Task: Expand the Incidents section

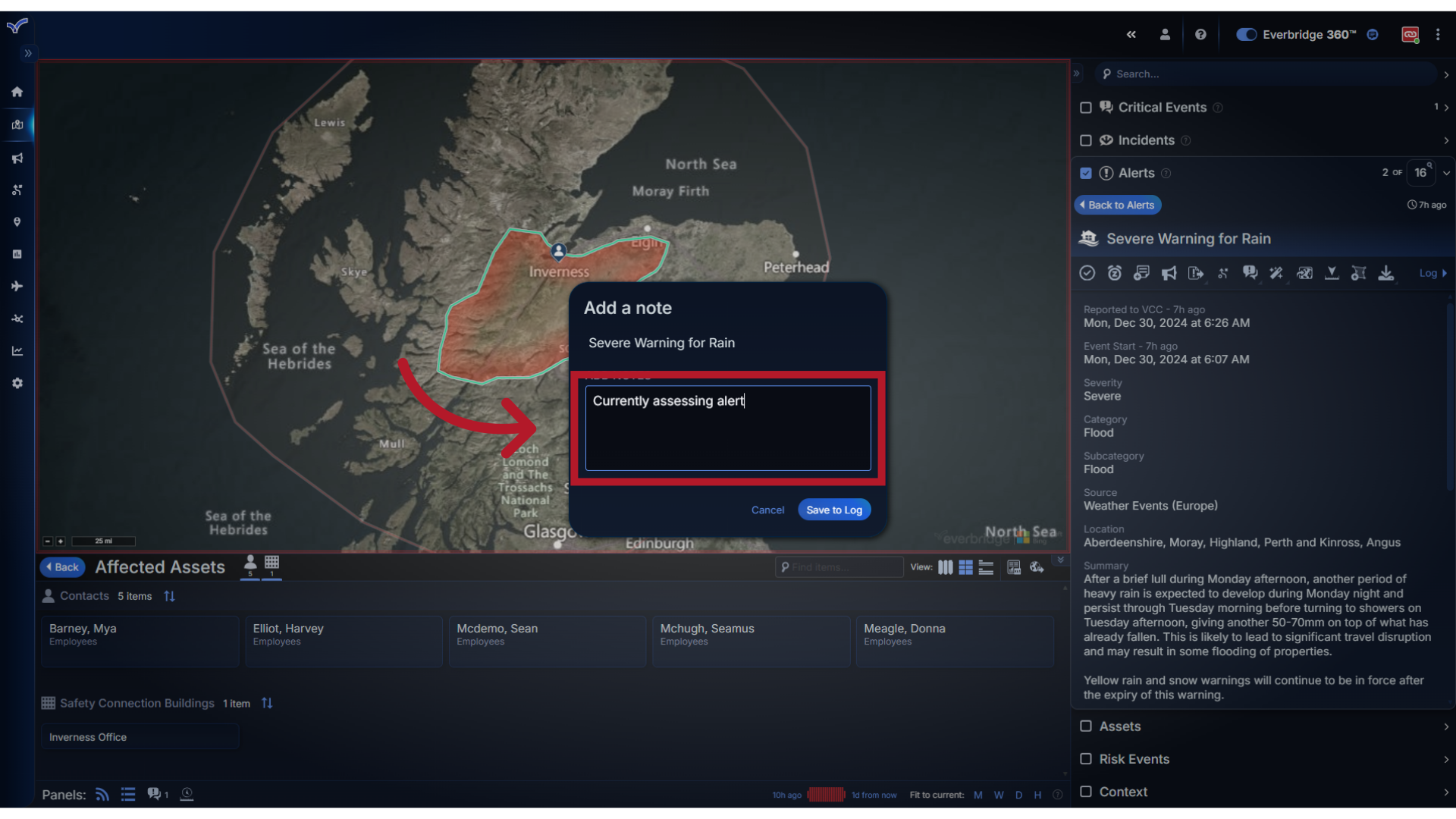Action: point(1446,140)
